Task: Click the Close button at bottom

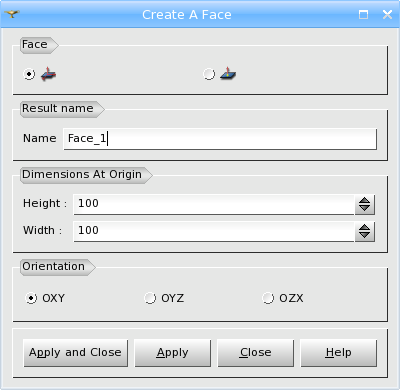Action: [x=256, y=353]
